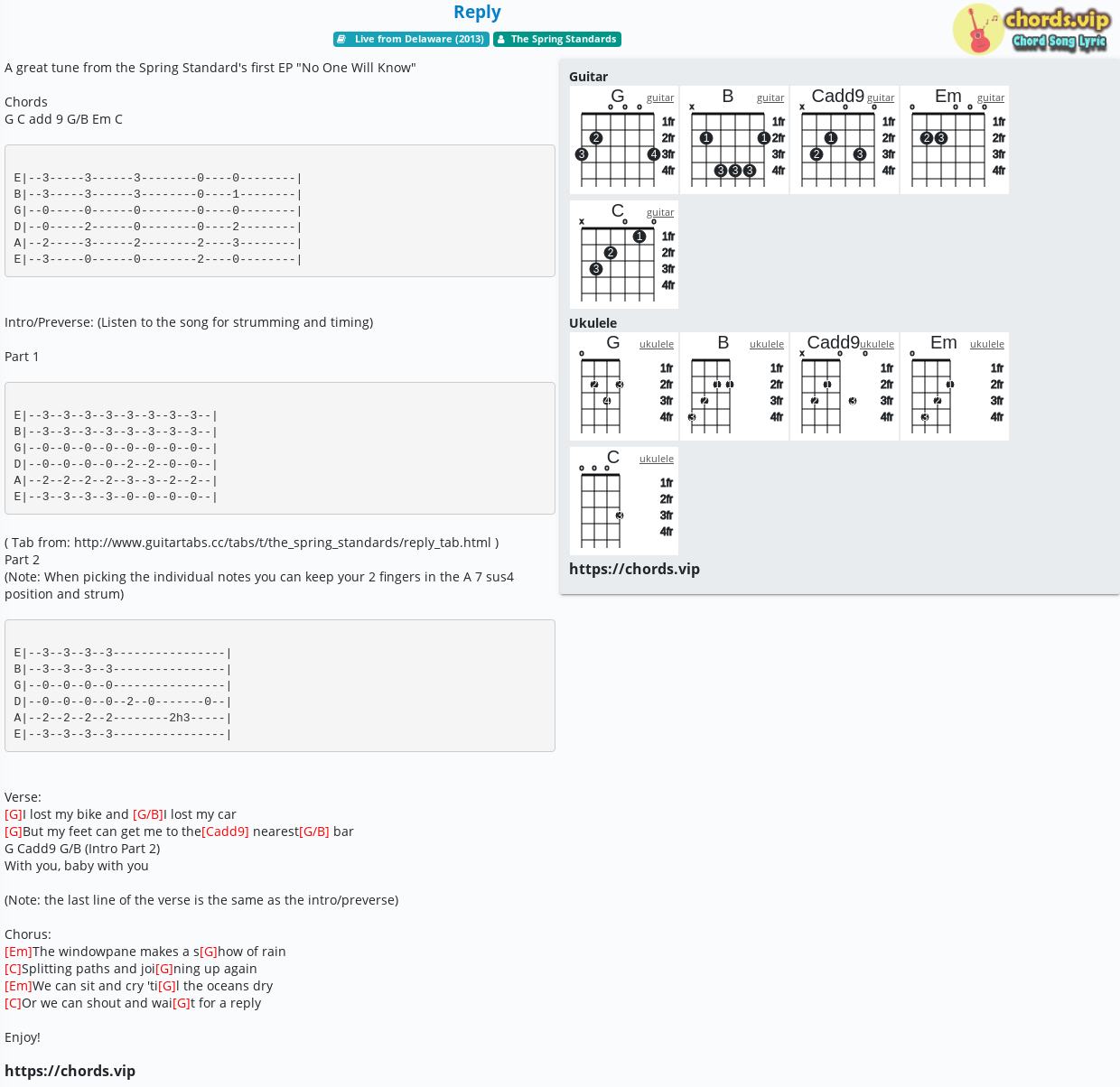Select the guitar Cadd9 chord diagram
Image resolution: width=1120 pixels, height=1087 pixels.
845,140
